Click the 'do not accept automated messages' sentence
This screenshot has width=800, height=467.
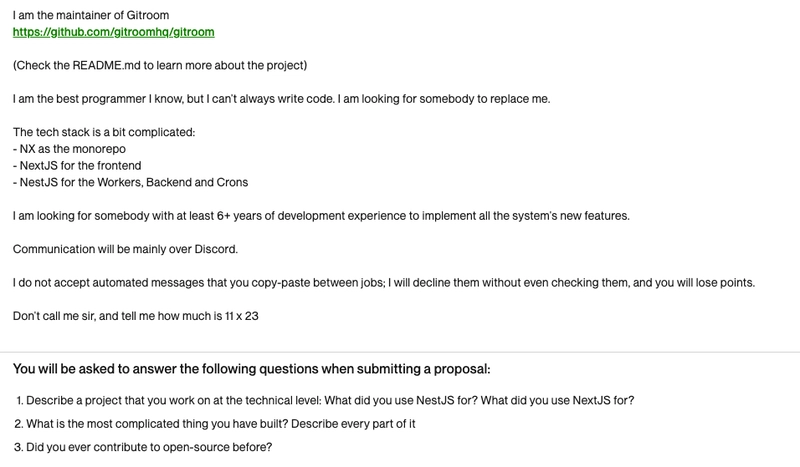point(384,283)
